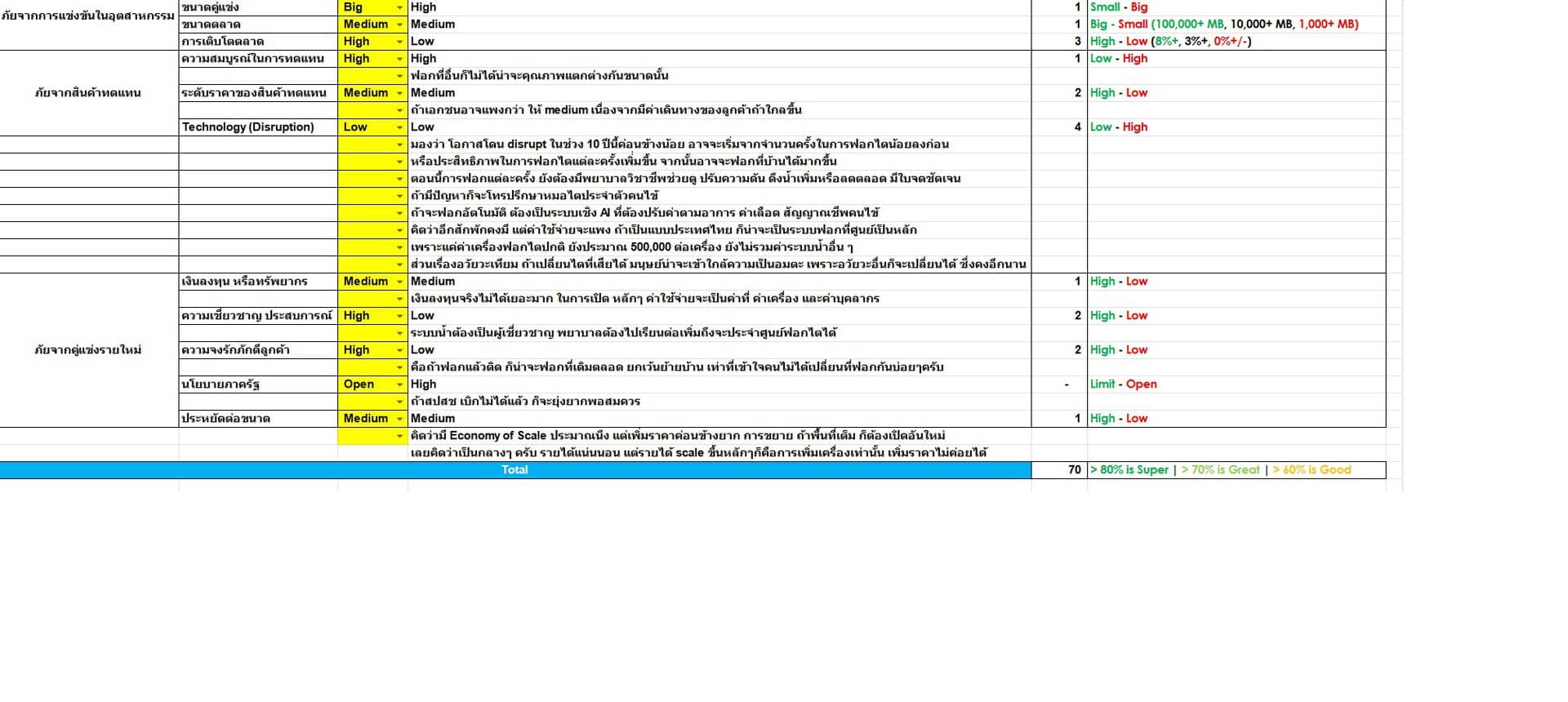Open dropdown for ขนาดคู่แข่ง showing Big
Screen dimensions: 1568x702
(x=399, y=7)
